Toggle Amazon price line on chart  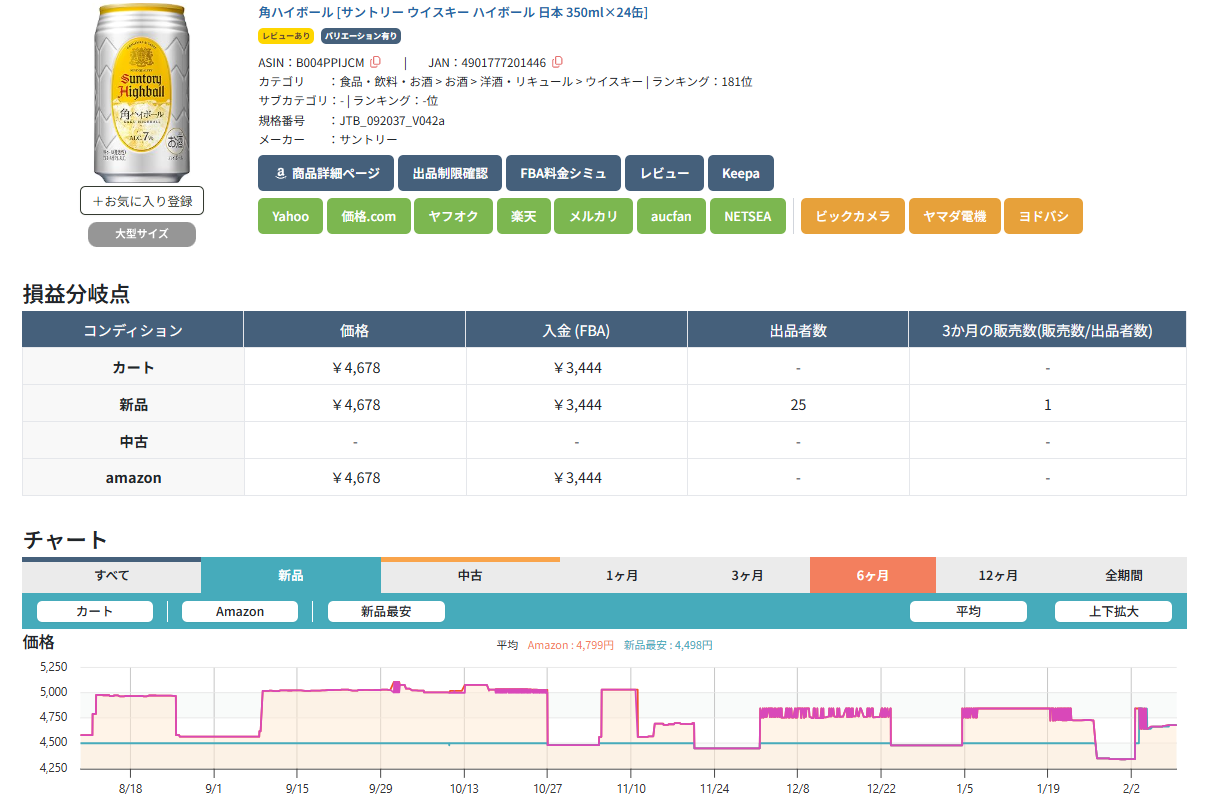[x=240, y=611]
